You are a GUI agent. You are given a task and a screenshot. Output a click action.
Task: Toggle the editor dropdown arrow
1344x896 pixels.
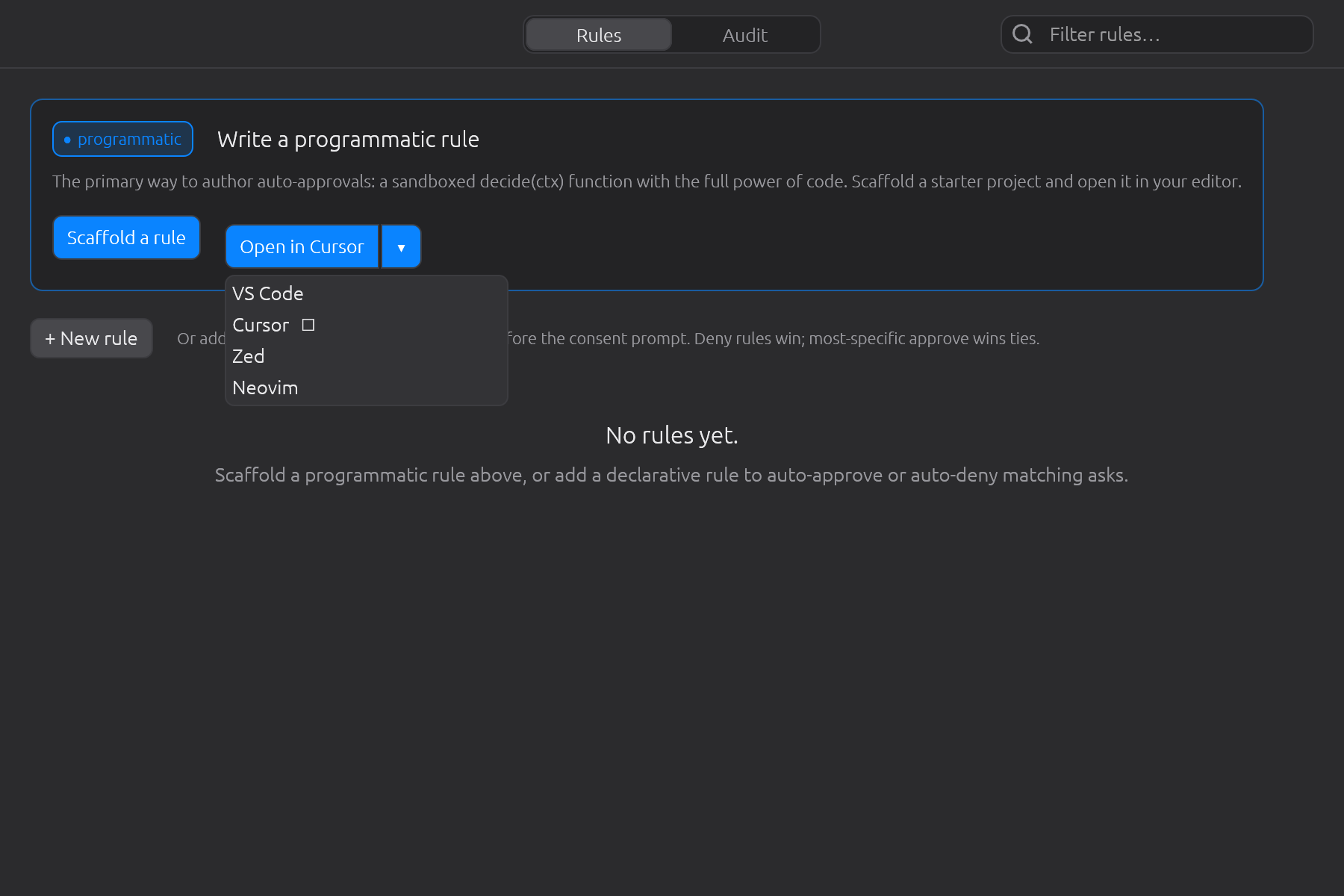click(x=402, y=246)
